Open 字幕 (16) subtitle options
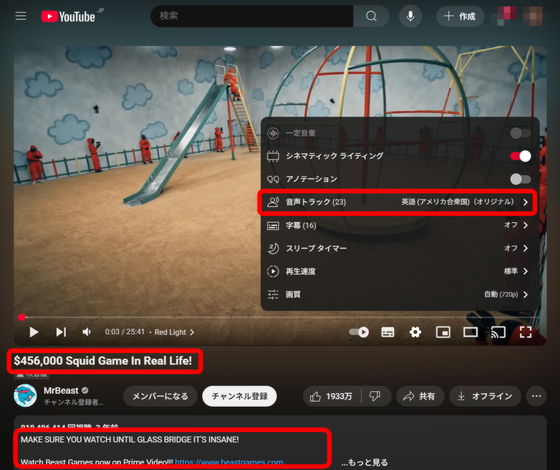 click(x=398, y=225)
